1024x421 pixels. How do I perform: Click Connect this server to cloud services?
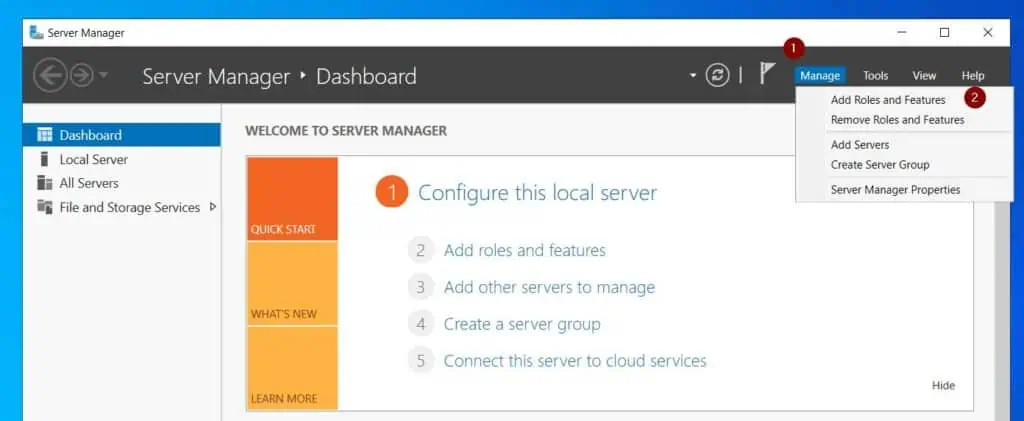[575, 361]
